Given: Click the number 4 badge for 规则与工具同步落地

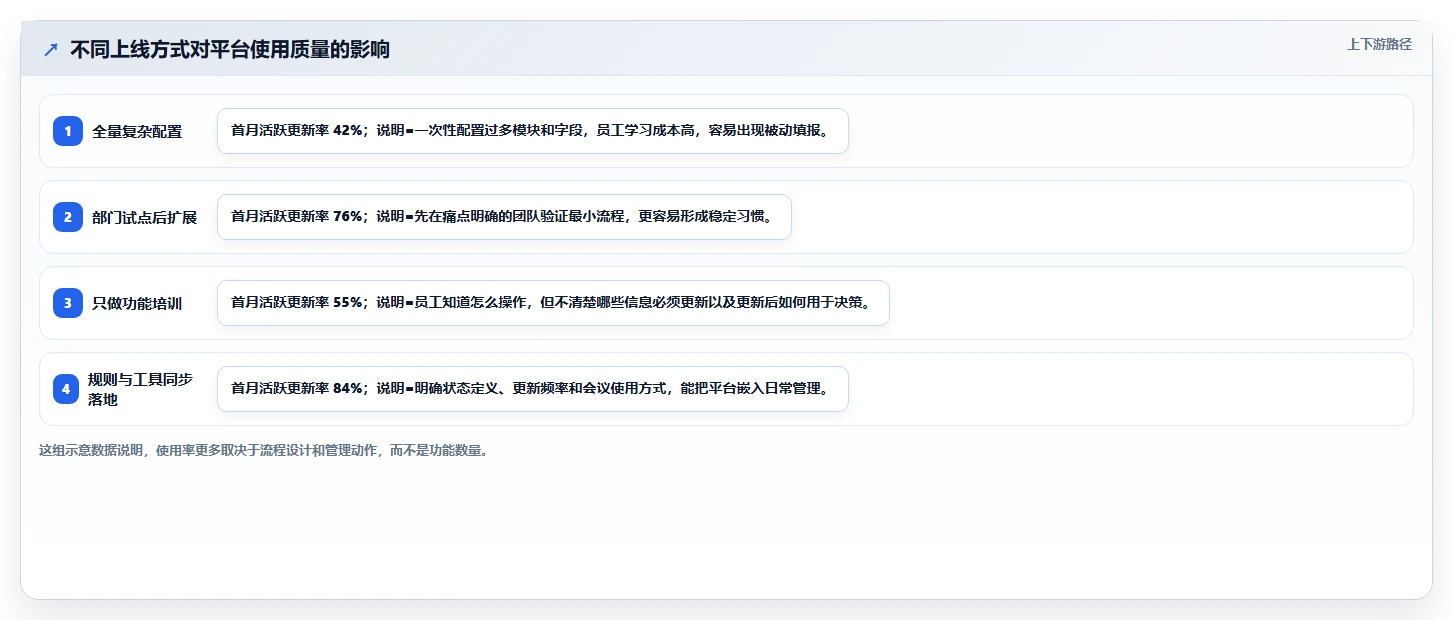Looking at the screenshot, I should pyautogui.click(x=66, y=389).
